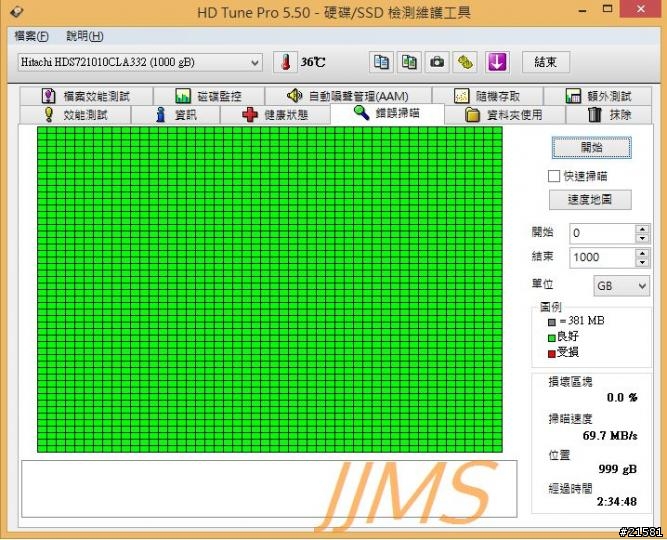Click the HD Tune app icon in title bar
Screen dimensions: 667x540
[16, 11]
